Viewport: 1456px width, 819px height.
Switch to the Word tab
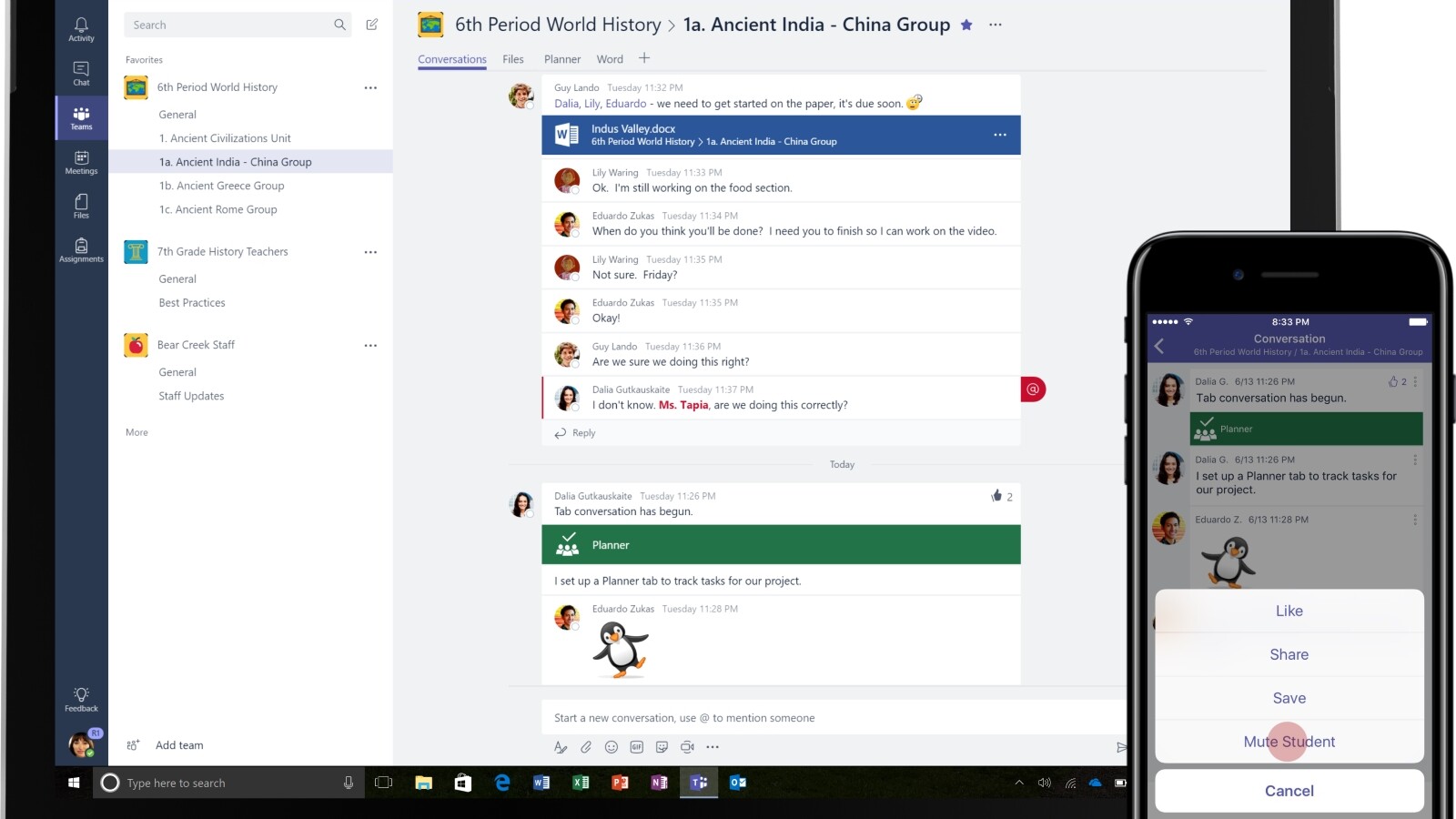coord(610,59)
